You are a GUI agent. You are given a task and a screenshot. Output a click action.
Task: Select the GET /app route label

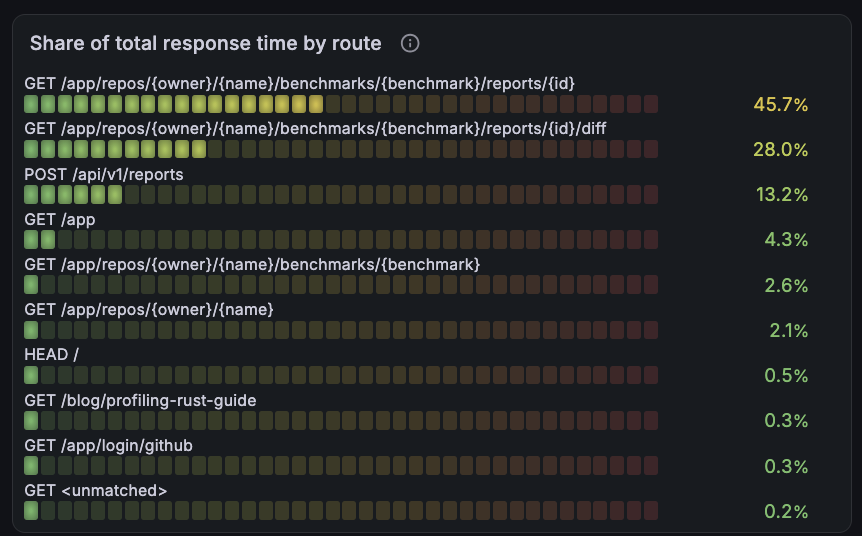(60, 220)
